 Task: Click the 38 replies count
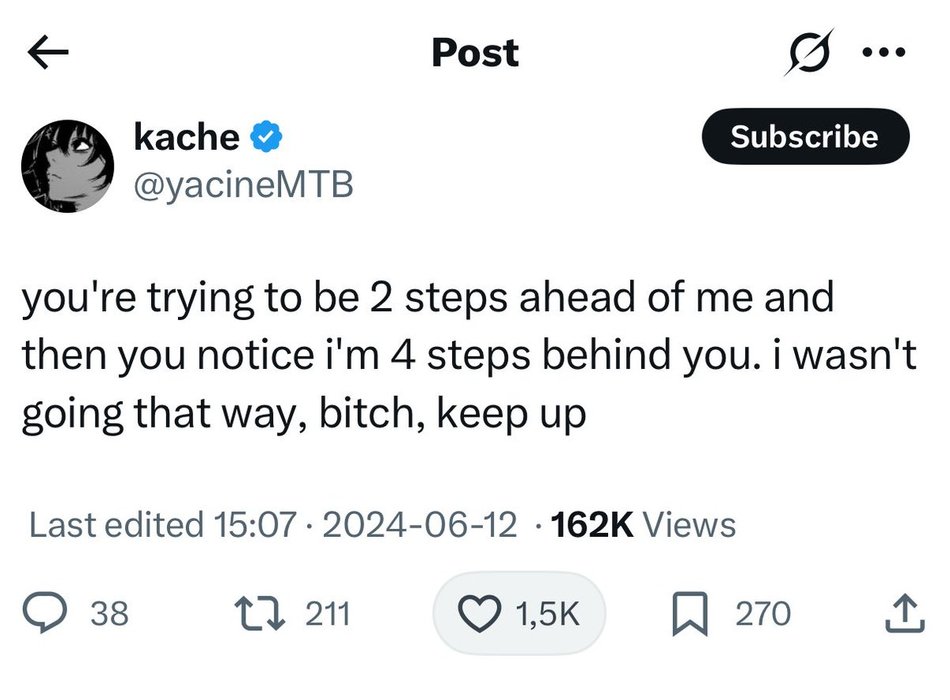click(x=110, y=613)
